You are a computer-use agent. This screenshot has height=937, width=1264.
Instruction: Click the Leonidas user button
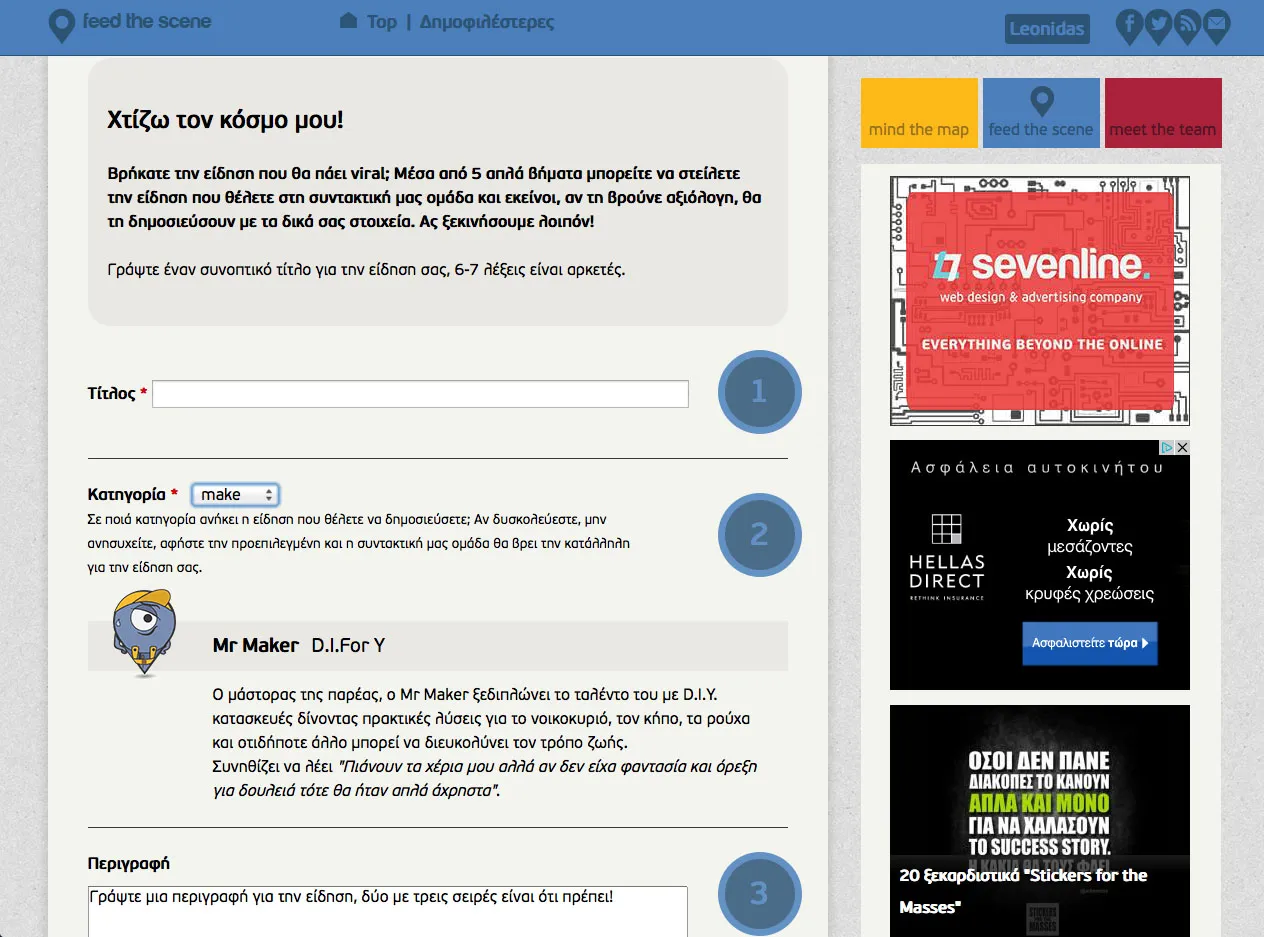(1047, 28)
